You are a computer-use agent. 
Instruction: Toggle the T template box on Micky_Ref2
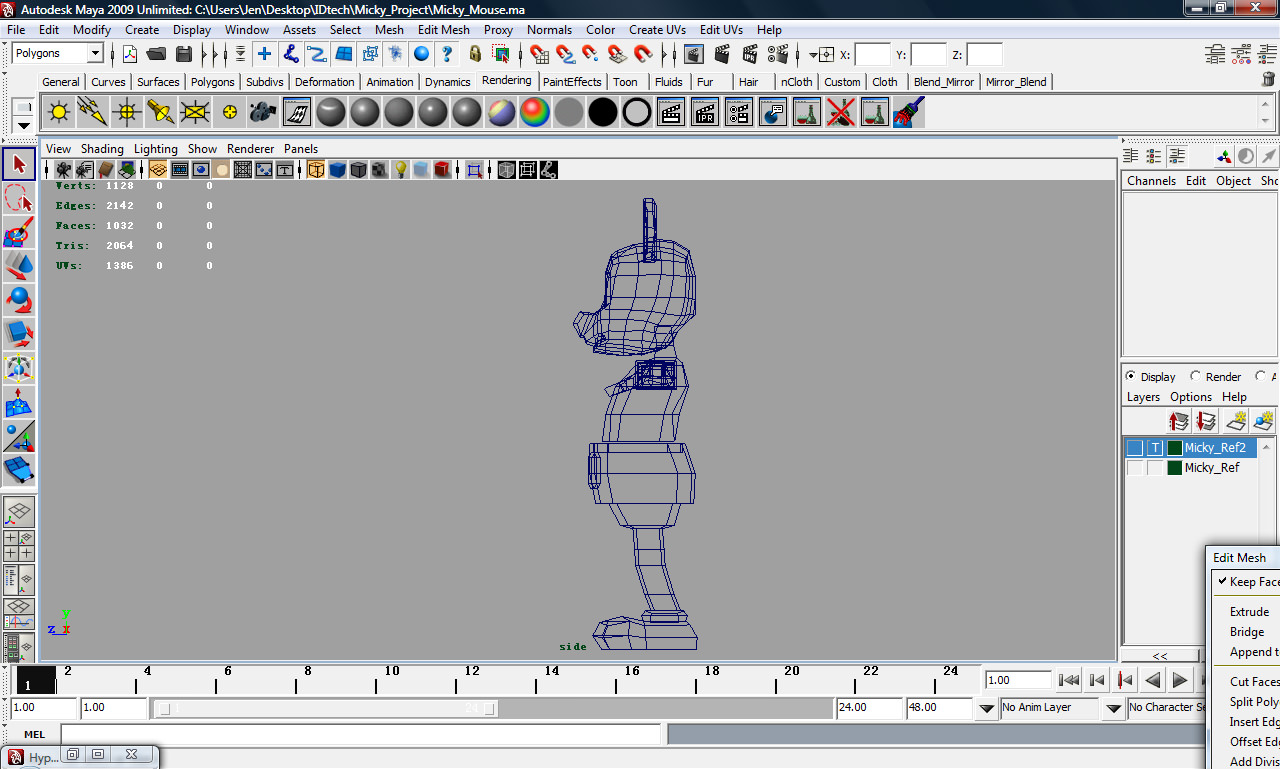1155,448
